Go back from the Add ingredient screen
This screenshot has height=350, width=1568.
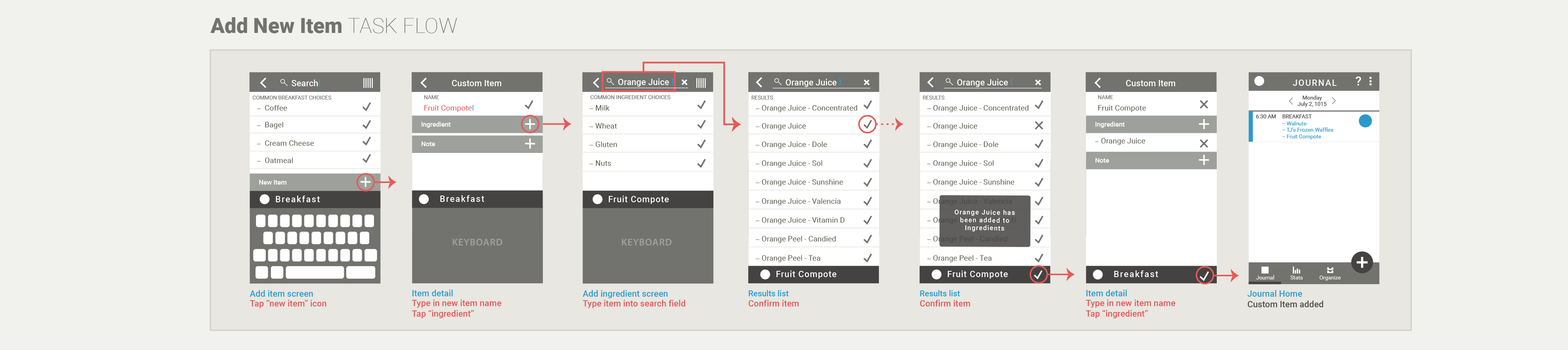[596, 83]
